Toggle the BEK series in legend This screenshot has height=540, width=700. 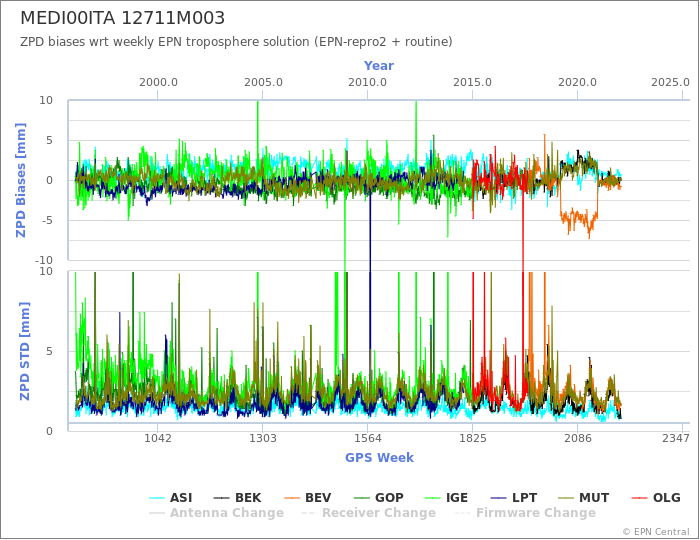click(x=237, y=498)
